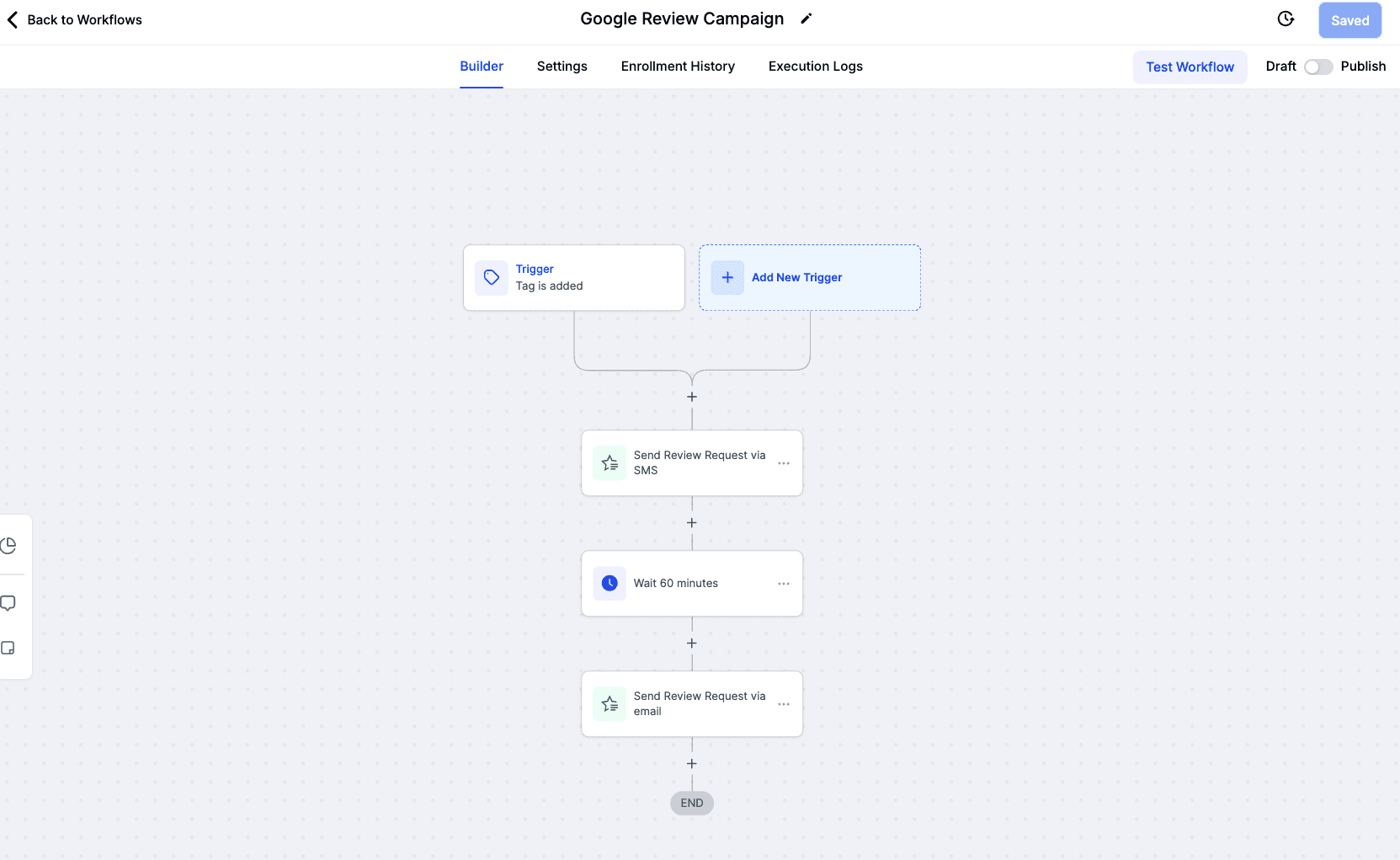This screenshot has height=860, width=1400.
Task: Click the plus below the trigger branch
Action: pyautogui.click(x=692, y=396)
